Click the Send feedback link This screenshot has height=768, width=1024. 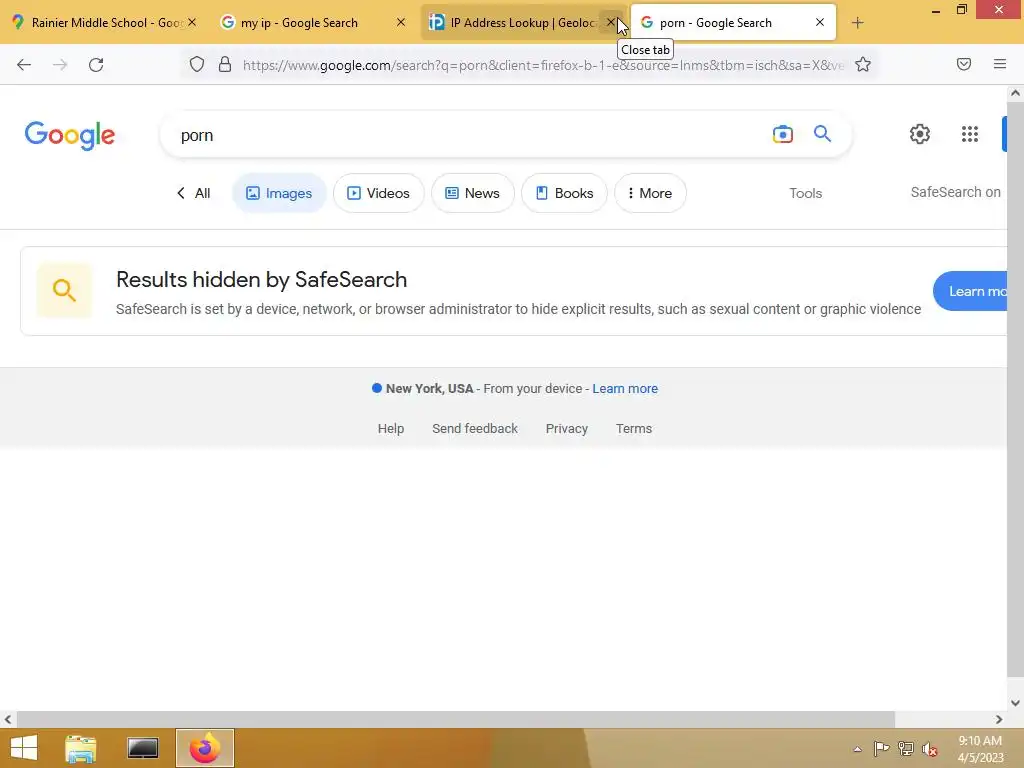[x=475, y=428]
